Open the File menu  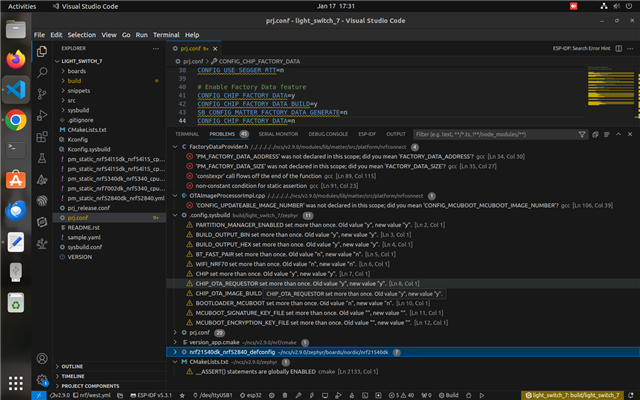pyautogui.click(x=39, y=35)
